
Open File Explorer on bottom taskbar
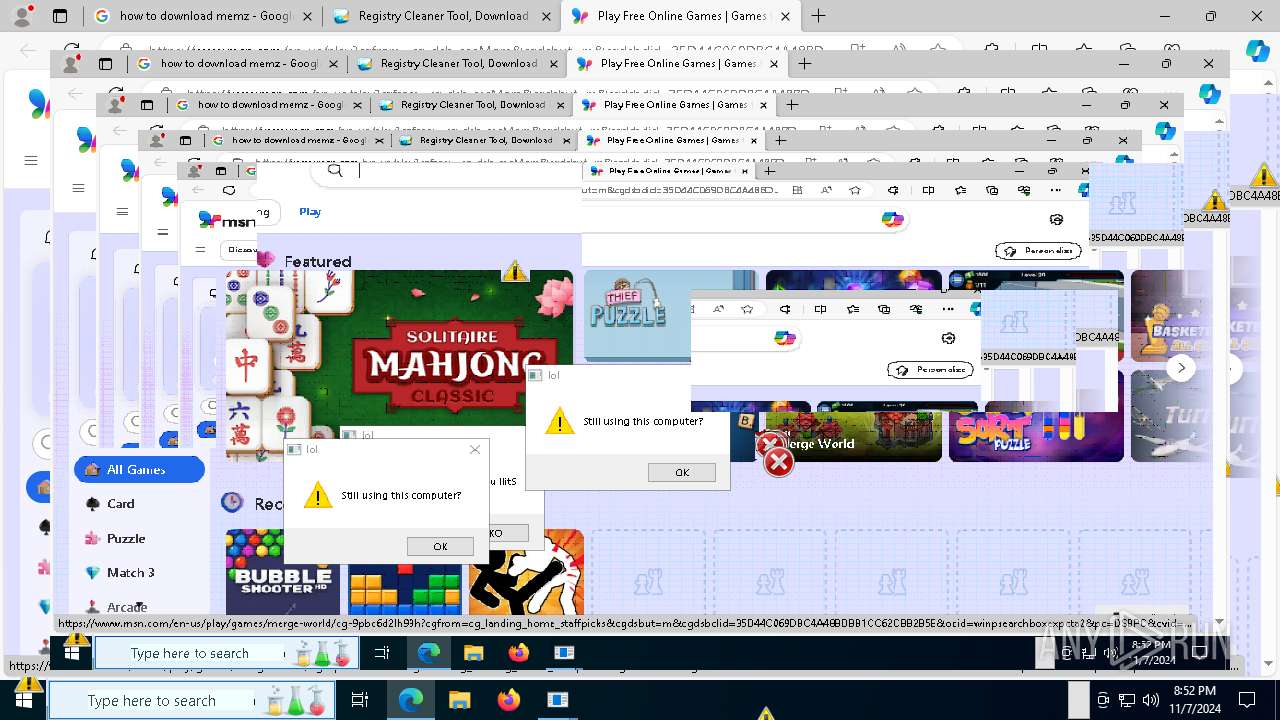(x=459, y=700)
